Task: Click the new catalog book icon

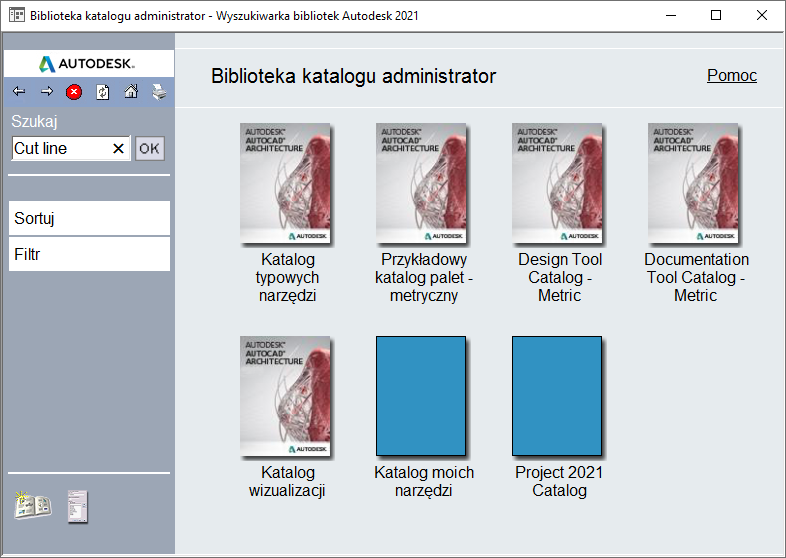Action: pyautogui.click(x=33, y=505)
